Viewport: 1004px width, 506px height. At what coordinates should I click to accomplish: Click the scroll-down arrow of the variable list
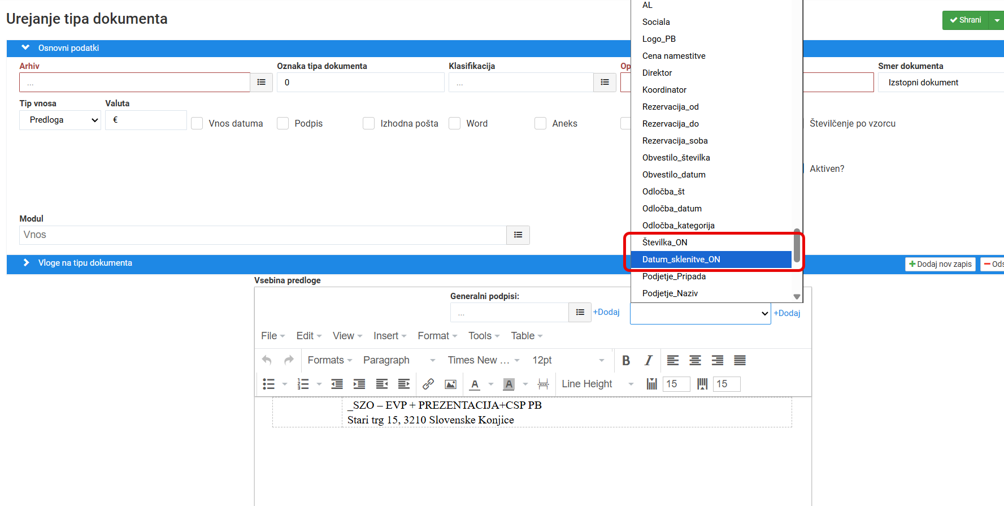[x=797, y=297]
